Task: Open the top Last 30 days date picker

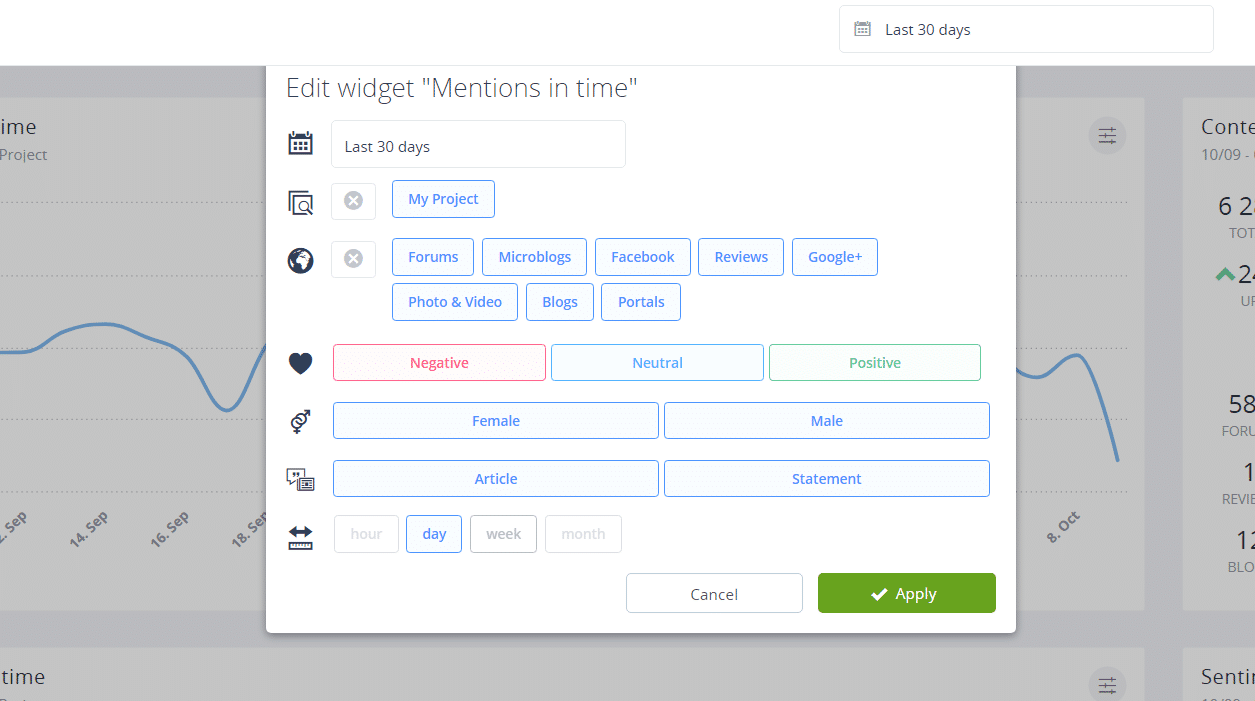Action: (x=1025, y=30)
